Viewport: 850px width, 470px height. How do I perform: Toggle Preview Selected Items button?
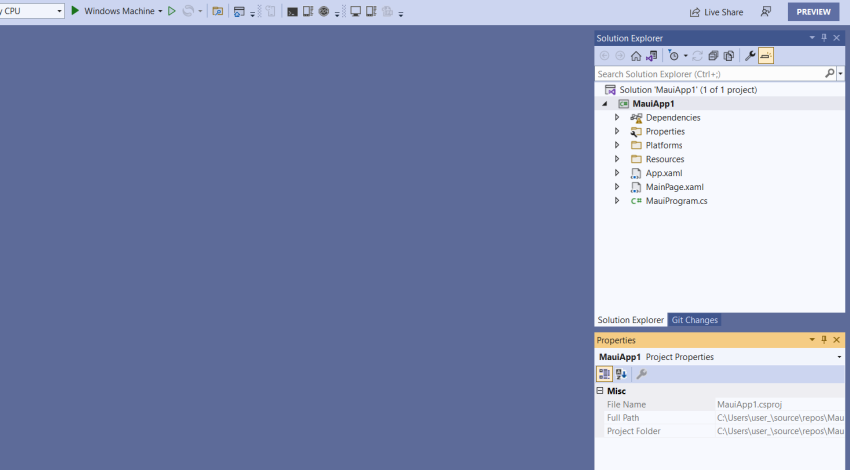tap(766, 56)
